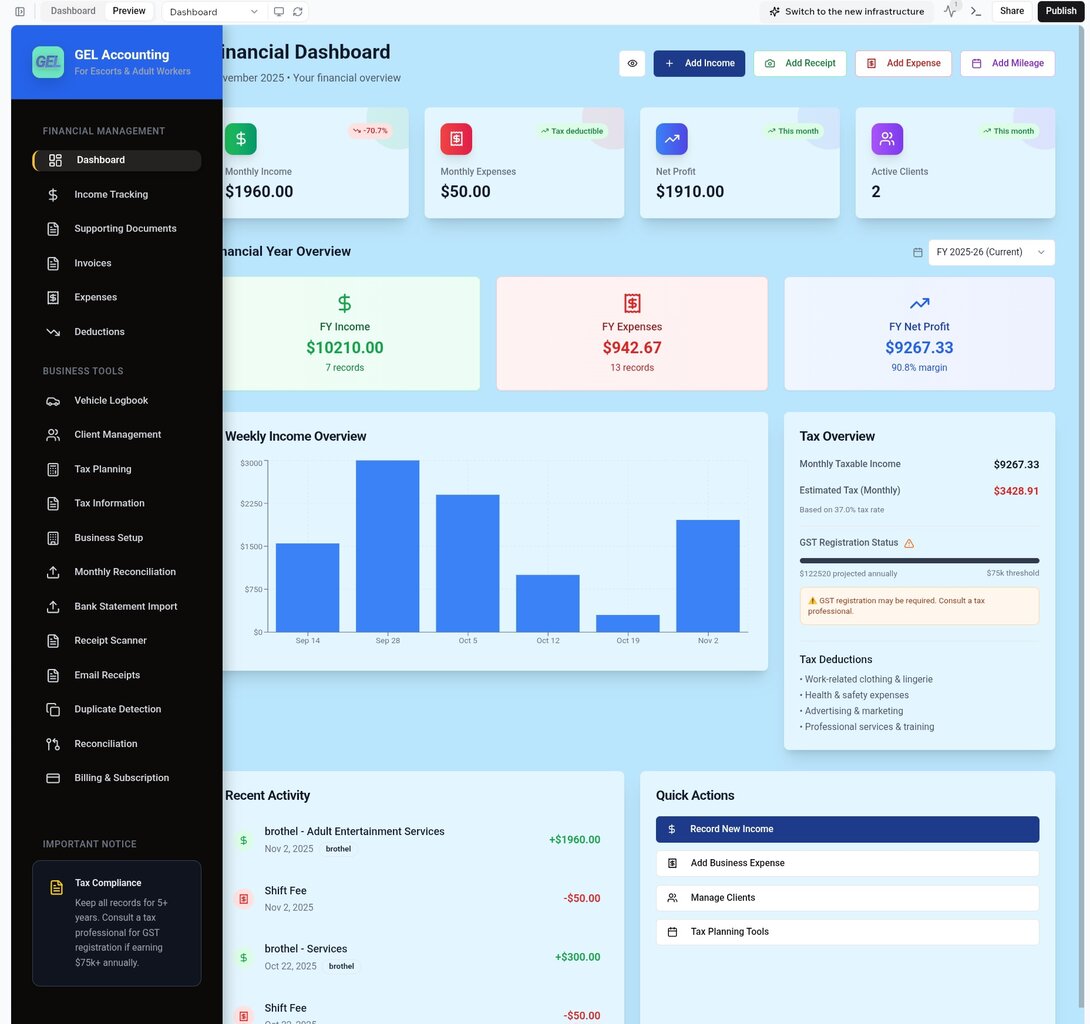Expand the FY 2025-26 (Current) dropdown

tap(990, 253)
